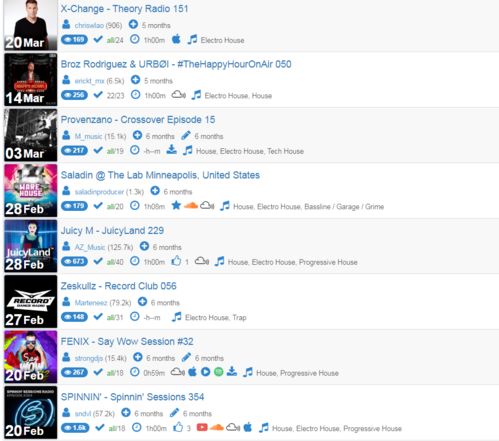
Task: Click the Mixcloud icon on Broz Rodriguez row
Action: (x=179, y=95)
